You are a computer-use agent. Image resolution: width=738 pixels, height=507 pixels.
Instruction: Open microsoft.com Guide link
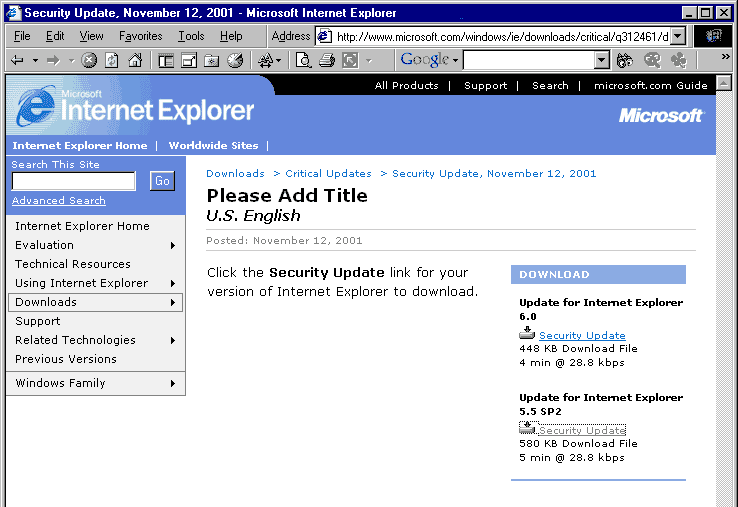[x=651, y=86]
